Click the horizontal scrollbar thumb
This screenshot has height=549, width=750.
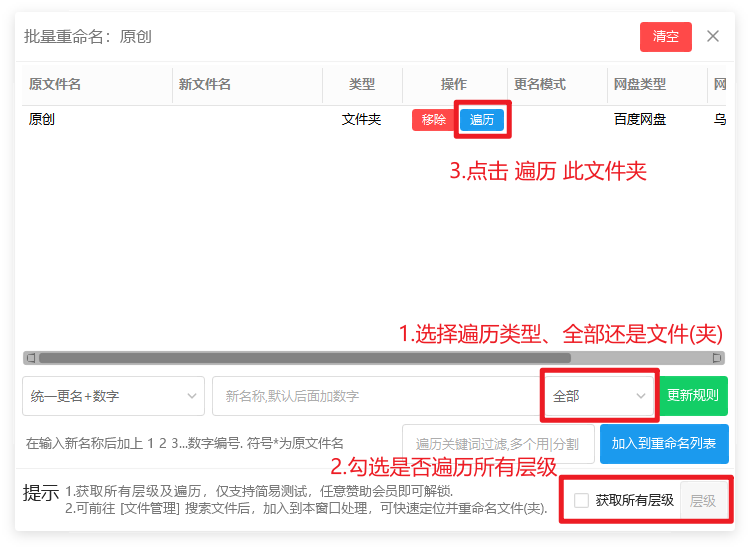(x=305, y=358)
